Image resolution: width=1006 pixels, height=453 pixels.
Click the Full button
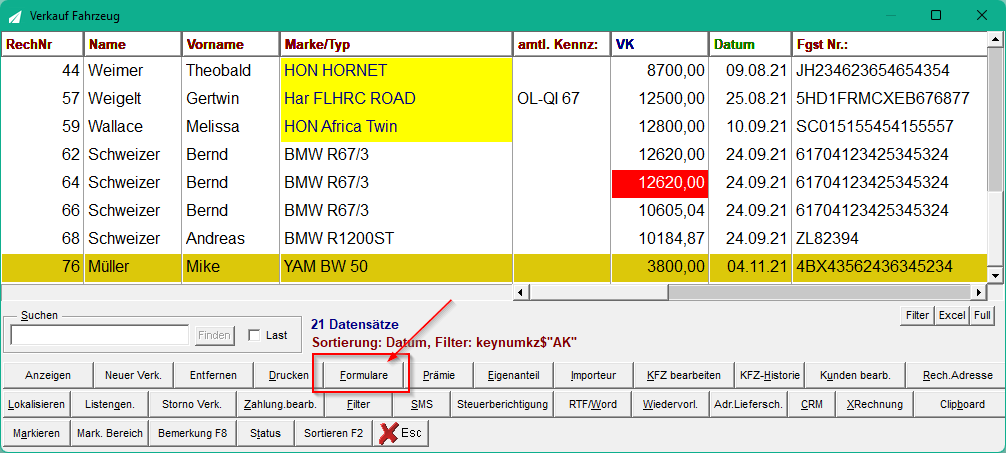coord(982,316)
